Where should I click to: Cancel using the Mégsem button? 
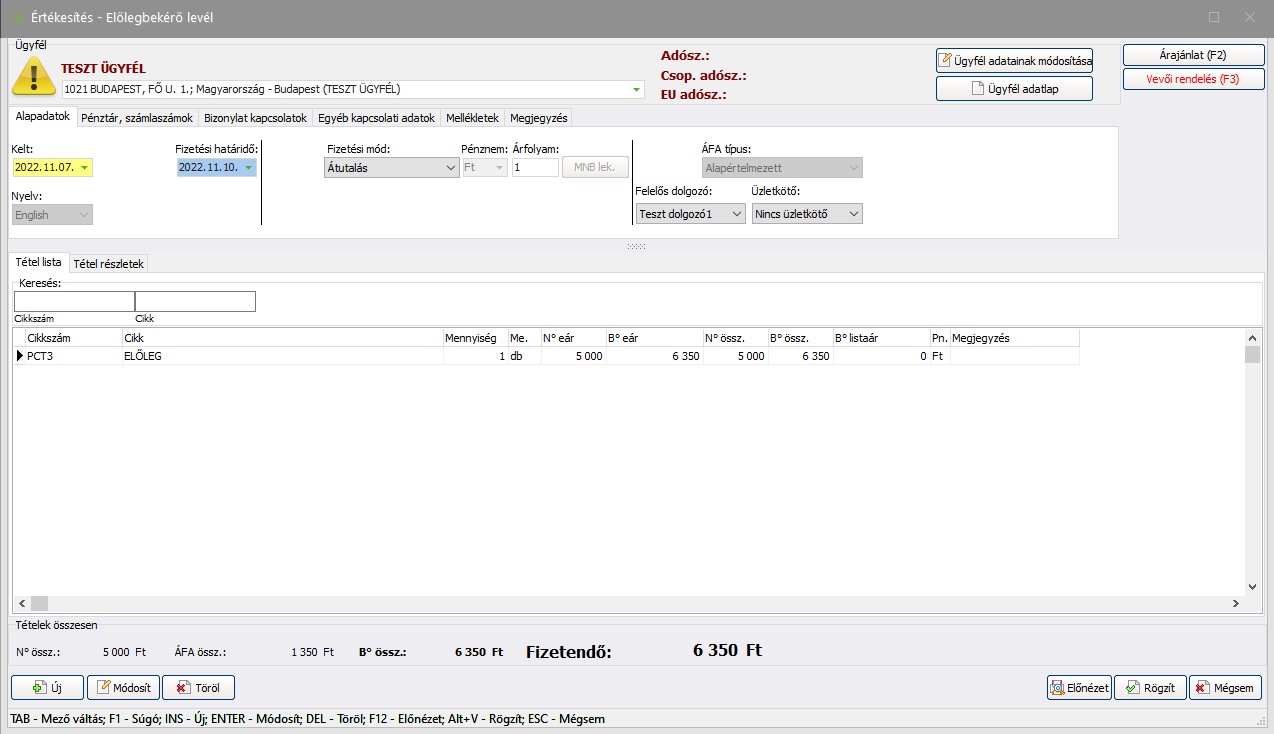(1225, 688)
